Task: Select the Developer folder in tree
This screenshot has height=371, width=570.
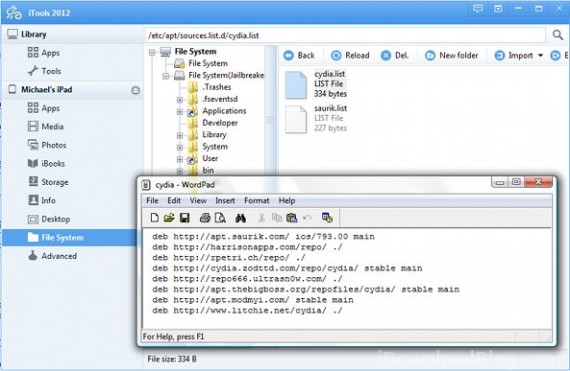Action: [220, 123]
